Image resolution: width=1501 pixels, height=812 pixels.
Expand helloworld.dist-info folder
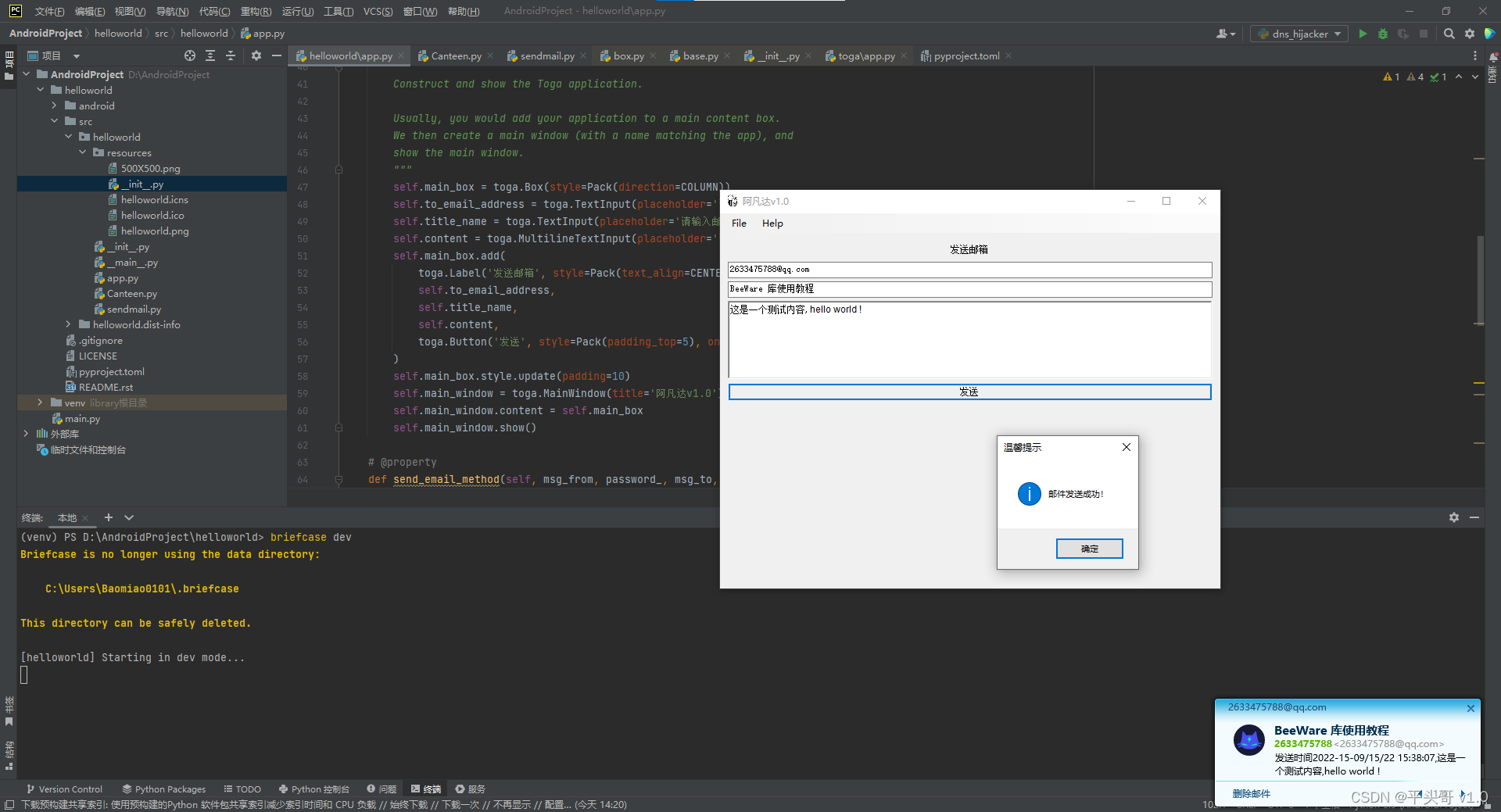coord(68,324)
